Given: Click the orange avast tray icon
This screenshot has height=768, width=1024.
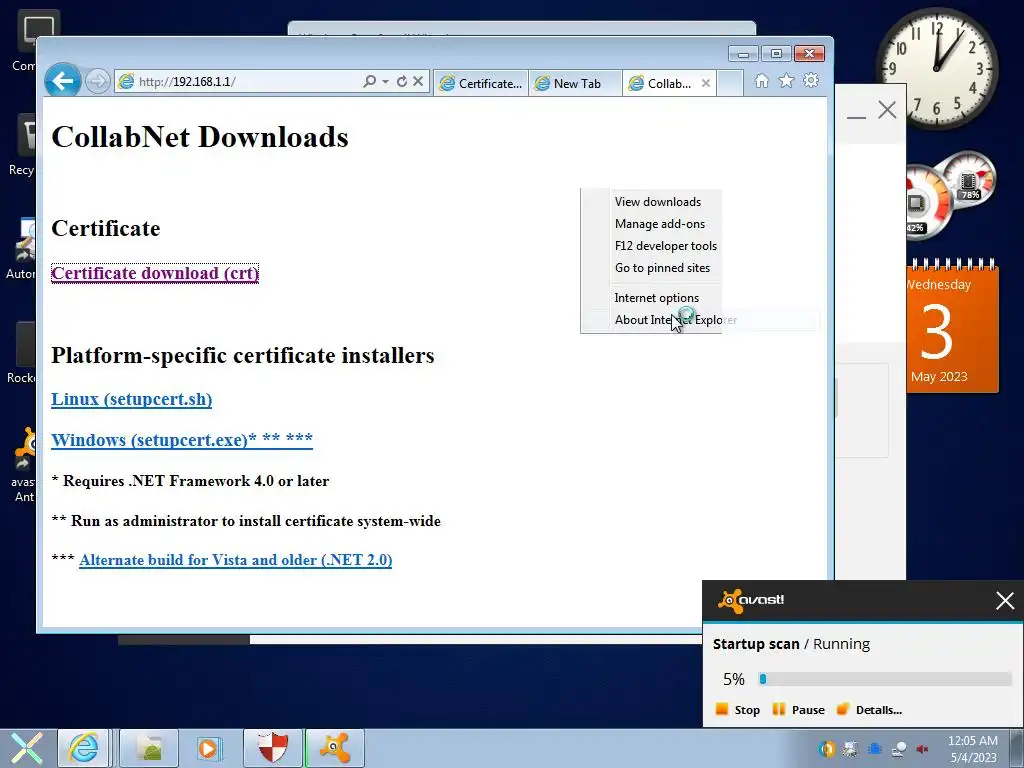Looking at the screenshot, I should click(827, 749).
